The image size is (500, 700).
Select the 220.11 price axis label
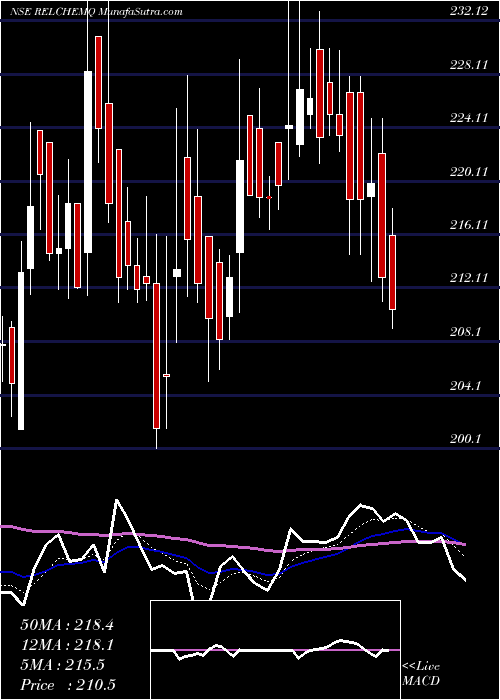(x=468, y=171)
